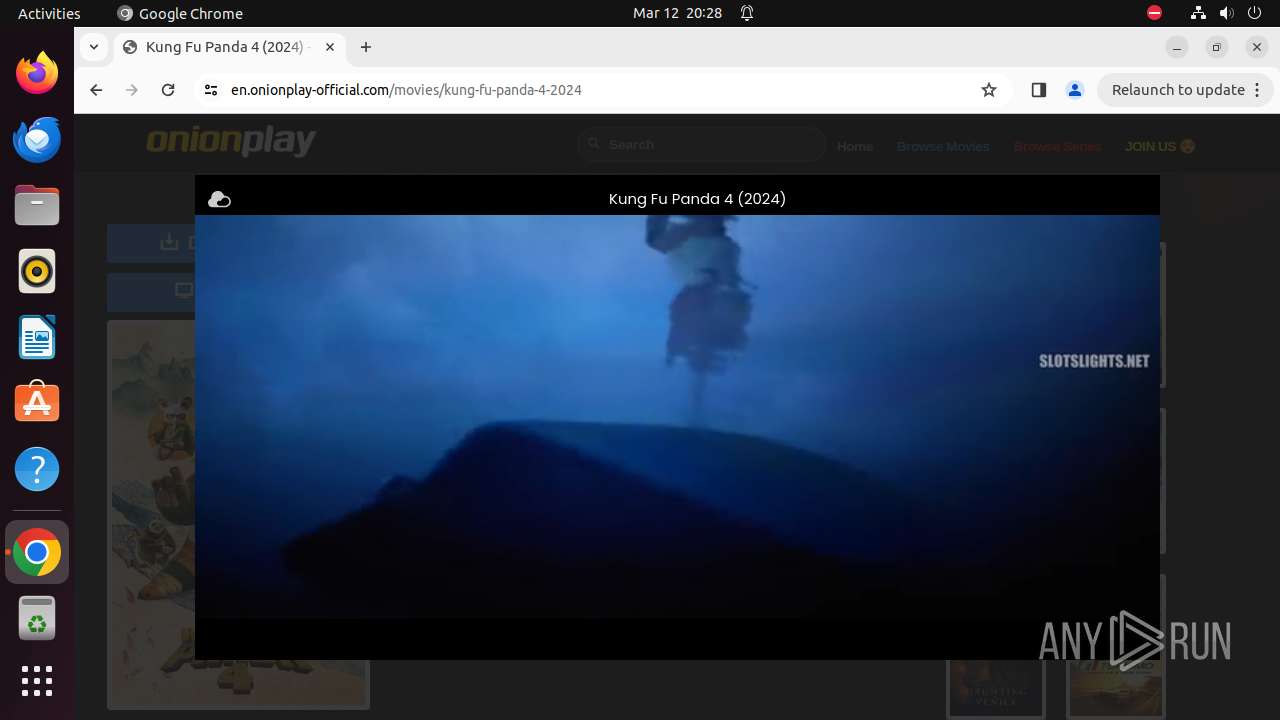The height and width of the screenshot is (720, 1280).
Task: Open the network status icon in the top bar
Action: coord(1198,13)
